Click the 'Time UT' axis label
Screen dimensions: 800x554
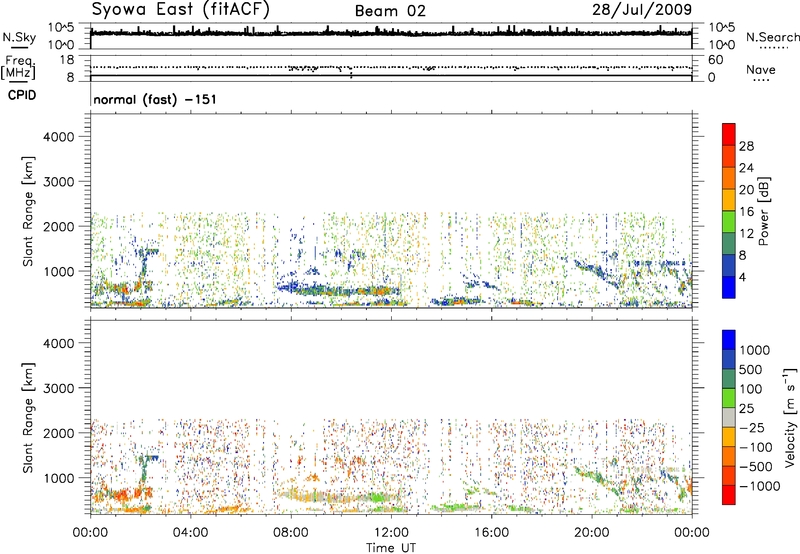[x=391, y=548]
